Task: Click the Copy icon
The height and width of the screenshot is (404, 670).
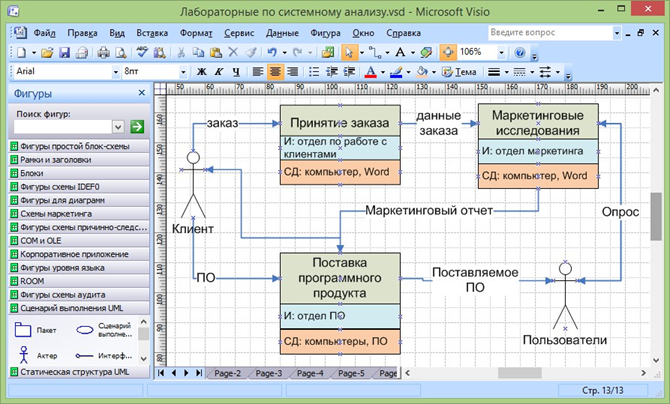Action: coord(198,53)
